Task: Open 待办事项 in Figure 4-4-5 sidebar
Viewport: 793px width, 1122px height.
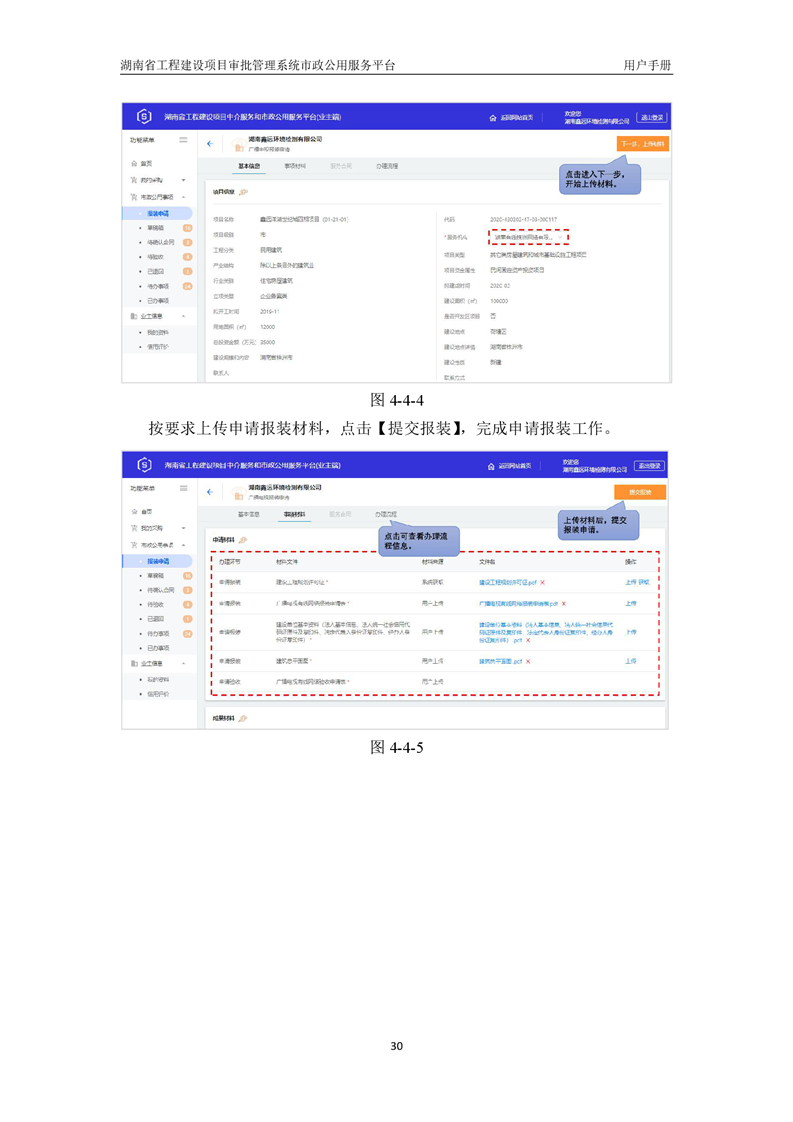Action: (x=157, y=633)
